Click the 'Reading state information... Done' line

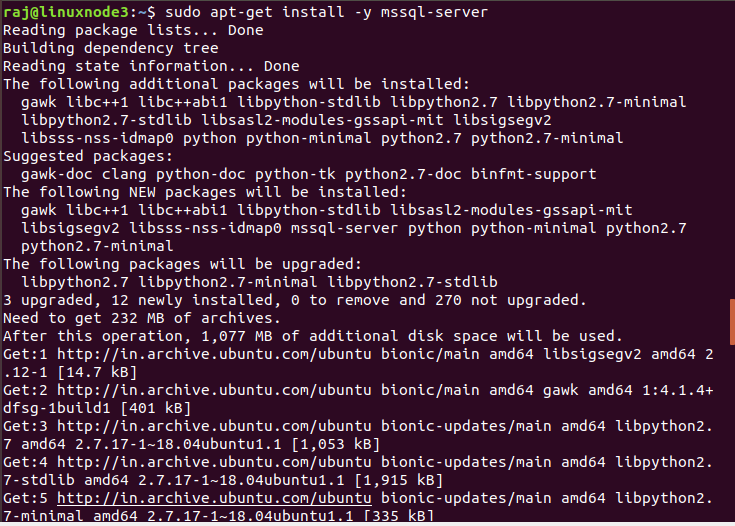pyautogui.click(x=151, y=66)
